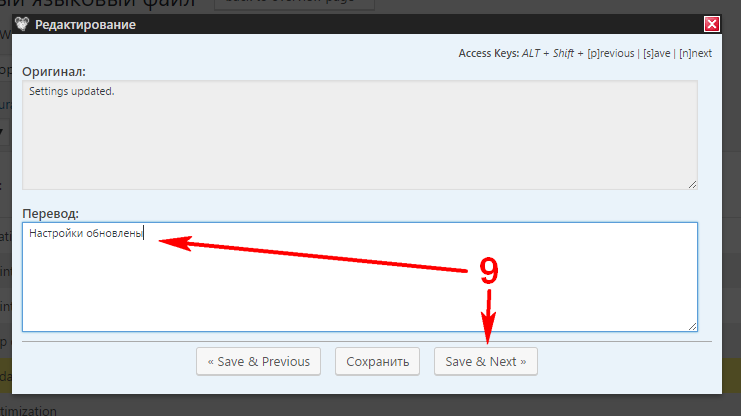Click the Save & Next button
This screenshot has height=416, width=741.
click(486, 362)
